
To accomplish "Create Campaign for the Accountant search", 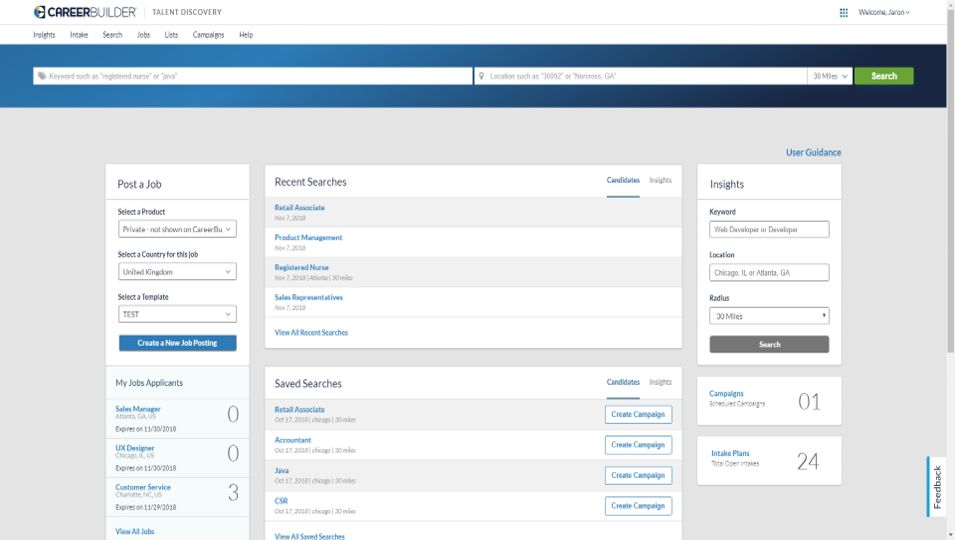I will [638, 445].
